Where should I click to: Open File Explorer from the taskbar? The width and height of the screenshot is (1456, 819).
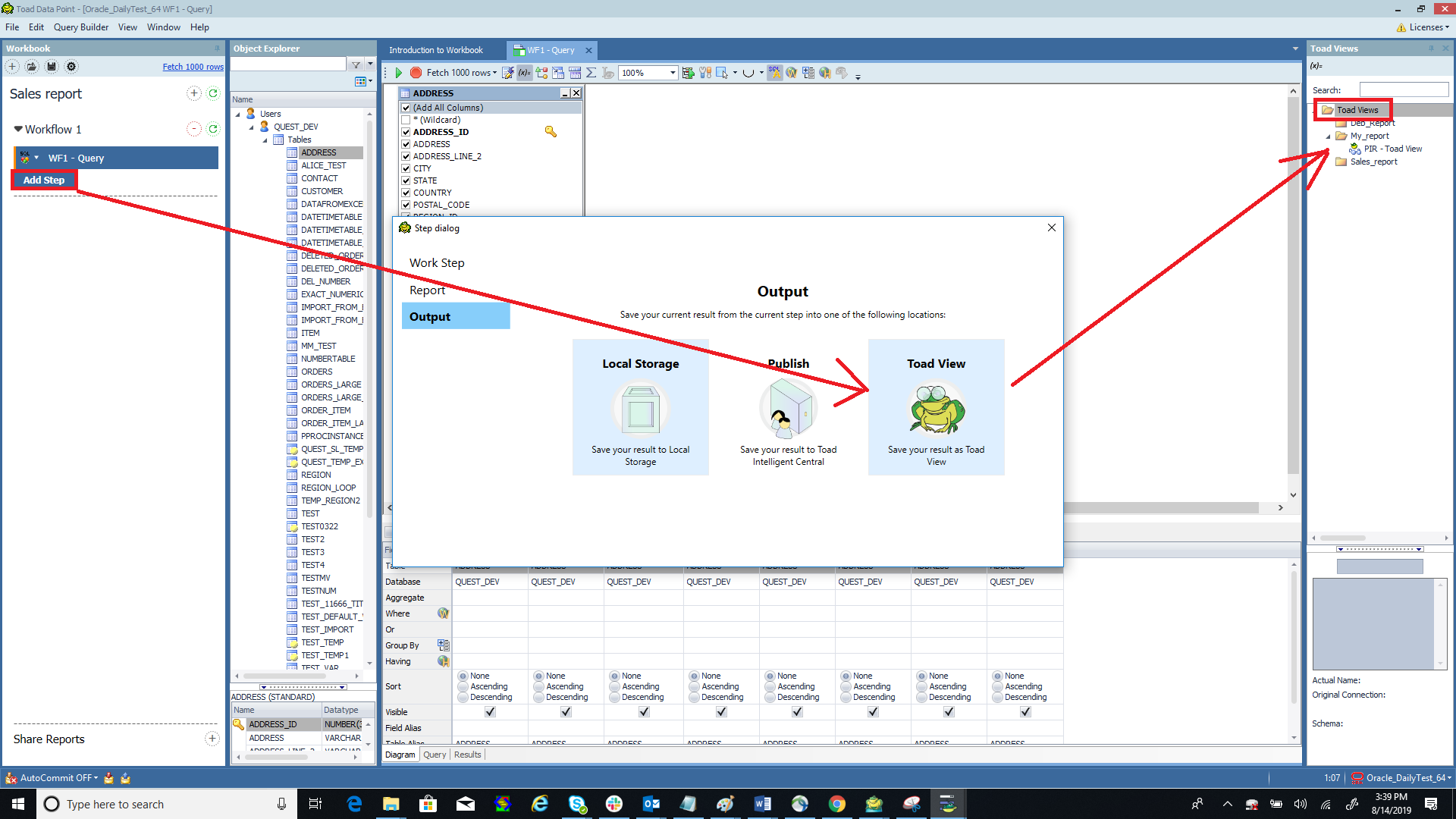[391, 804]
